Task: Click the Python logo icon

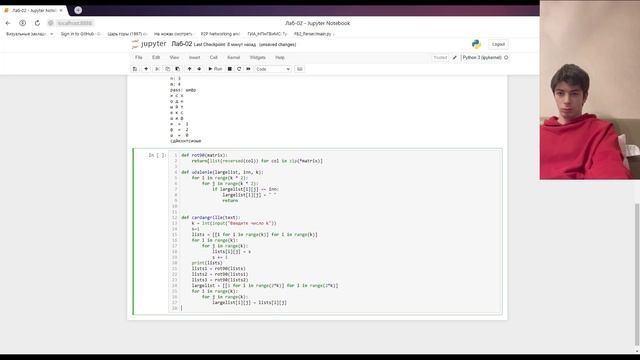Action: tap(476, 44)
